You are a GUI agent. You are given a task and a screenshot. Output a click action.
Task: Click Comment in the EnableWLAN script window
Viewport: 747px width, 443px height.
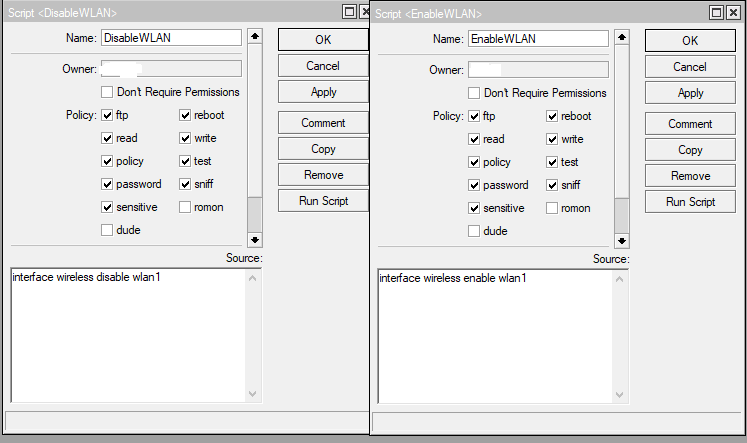(690, 124)
